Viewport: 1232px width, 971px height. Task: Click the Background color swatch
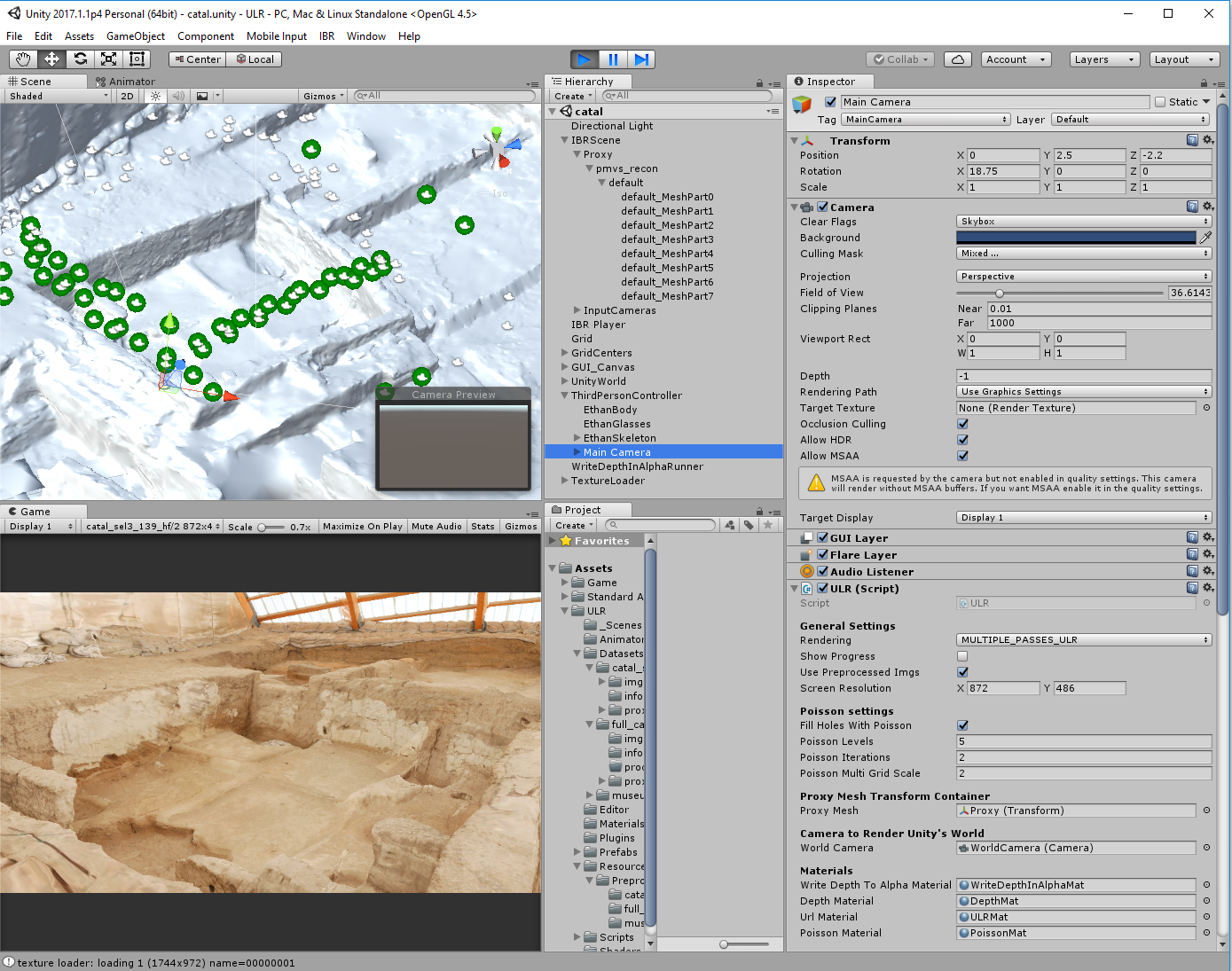pos(1076,238)
